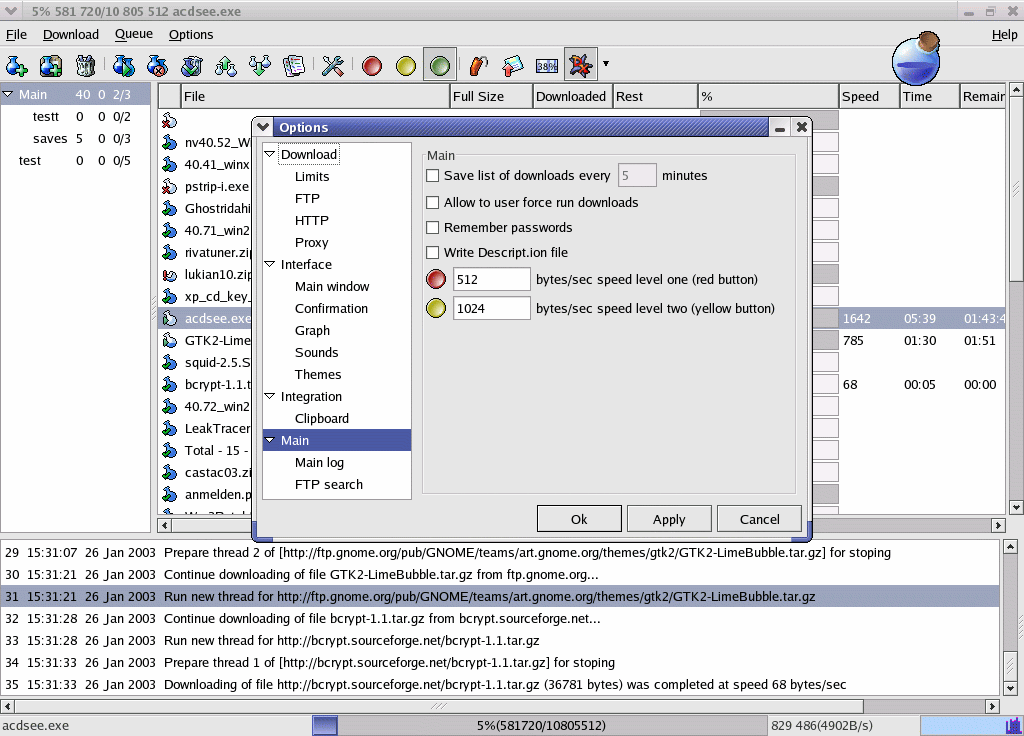Select yellow speed limit button in toolbar

[x=405, y=66]
